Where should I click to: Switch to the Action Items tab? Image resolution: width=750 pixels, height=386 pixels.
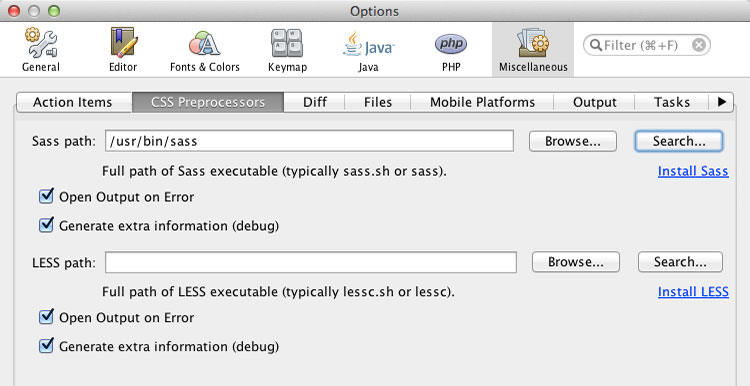tap(73, 102)
